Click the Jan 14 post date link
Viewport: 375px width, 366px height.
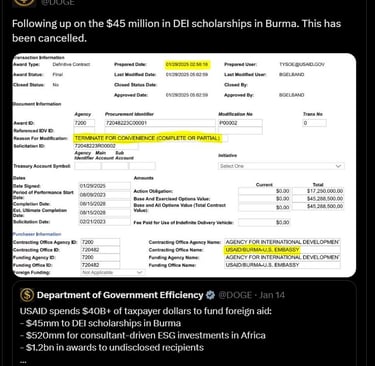coord(272,295)
